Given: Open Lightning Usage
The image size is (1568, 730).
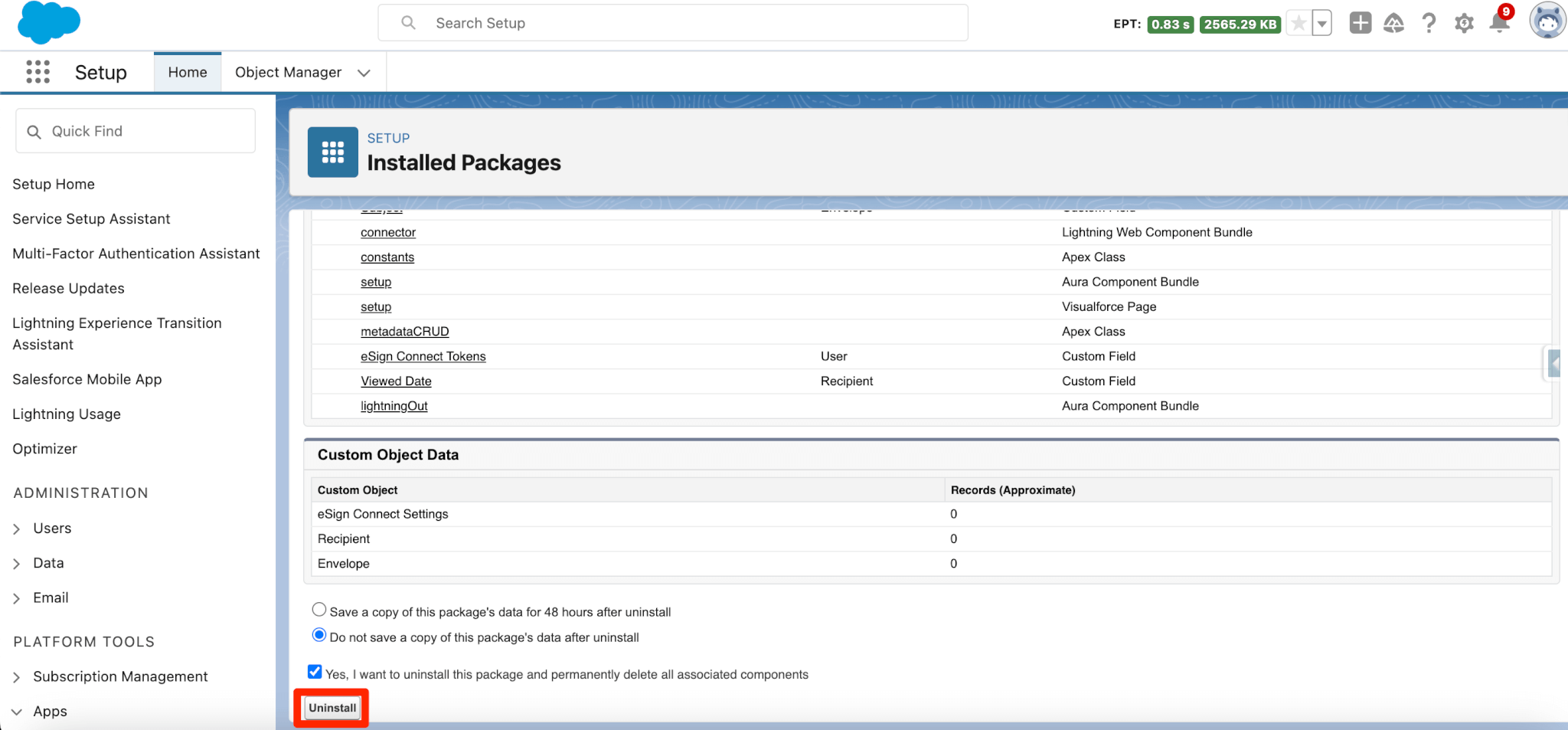Looking at the screenshot, I should (67, 414).
